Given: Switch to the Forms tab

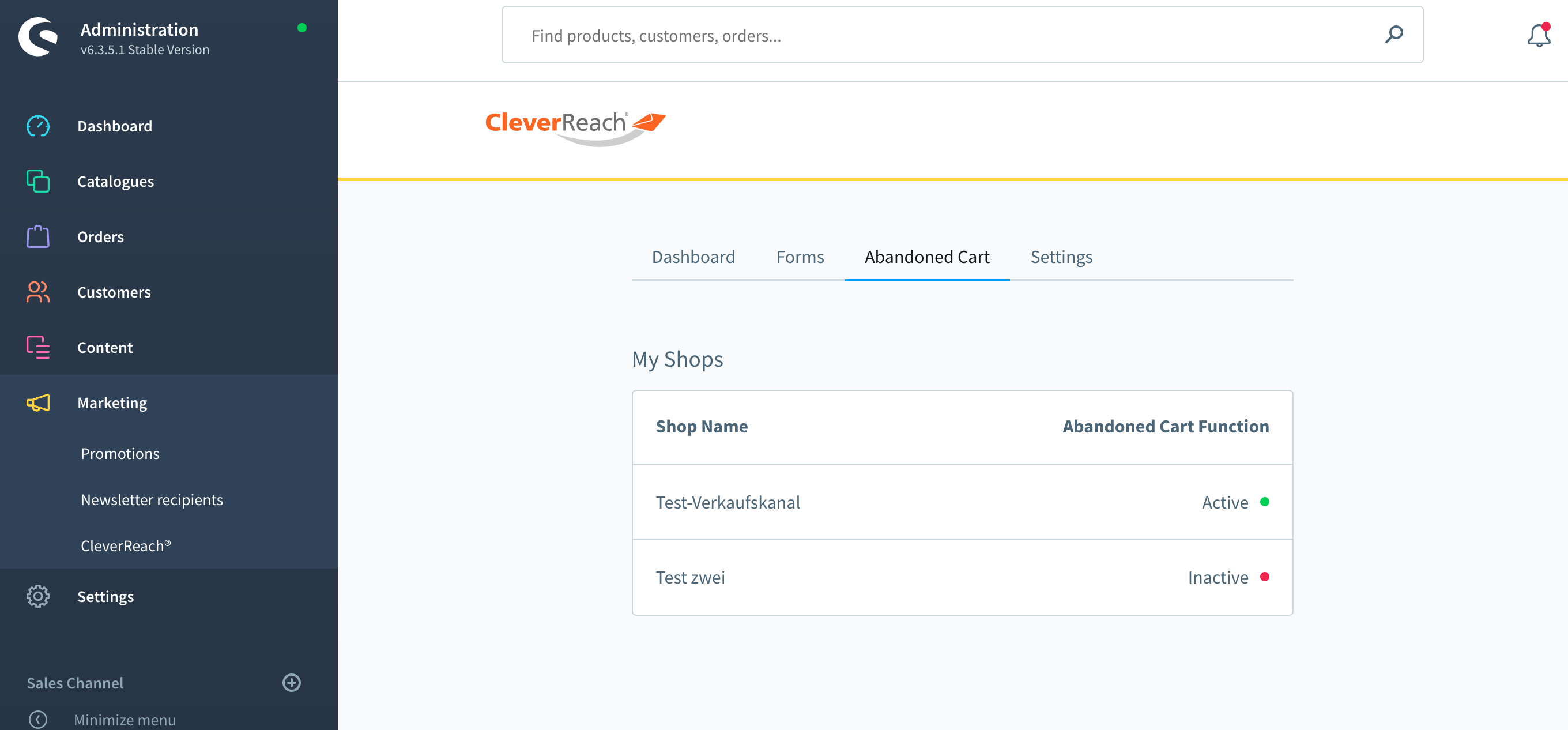Looking at the screenshot, I should click(799, 257).
